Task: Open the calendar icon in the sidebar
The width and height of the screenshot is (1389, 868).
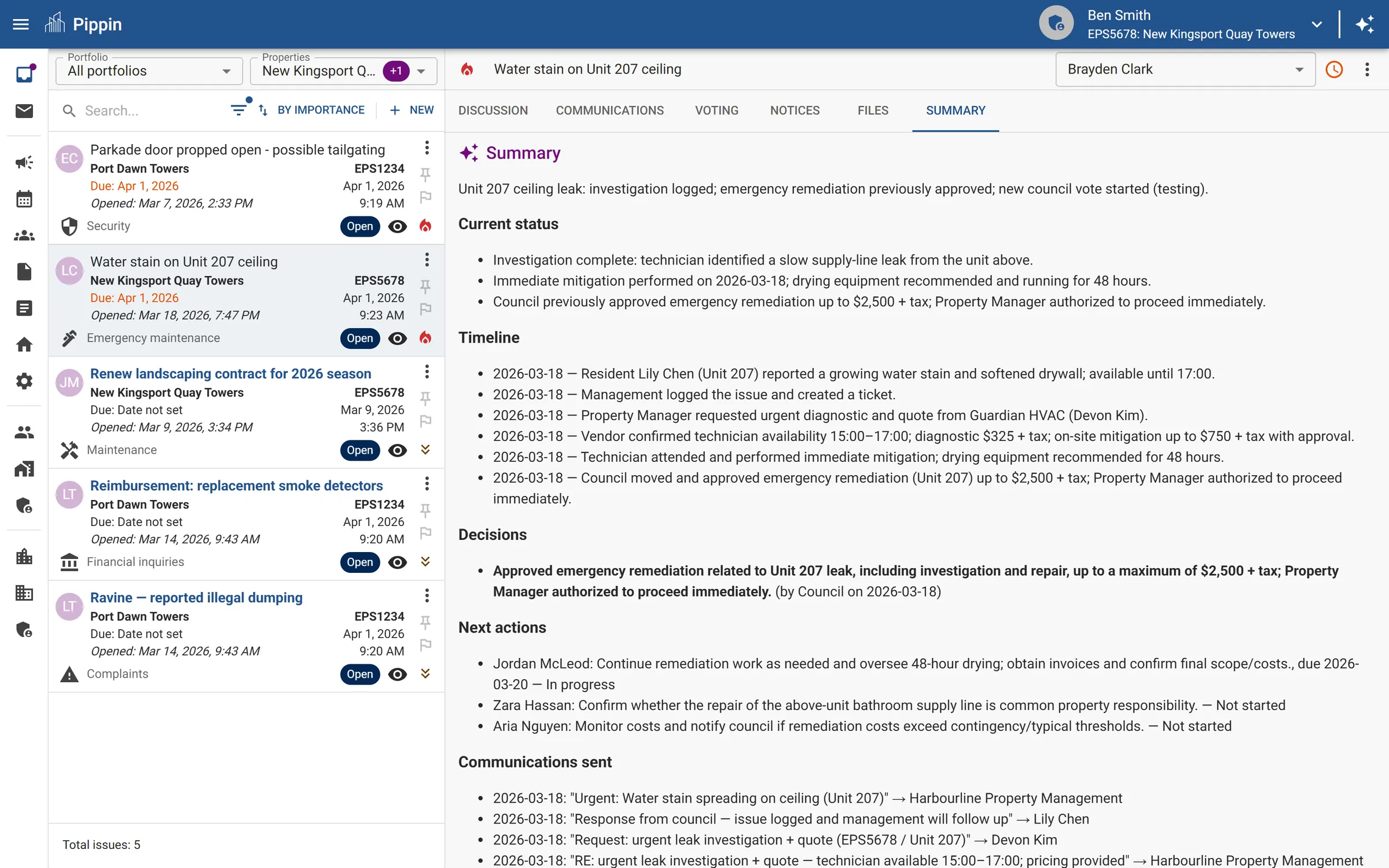Action: [x=24, y=198]
